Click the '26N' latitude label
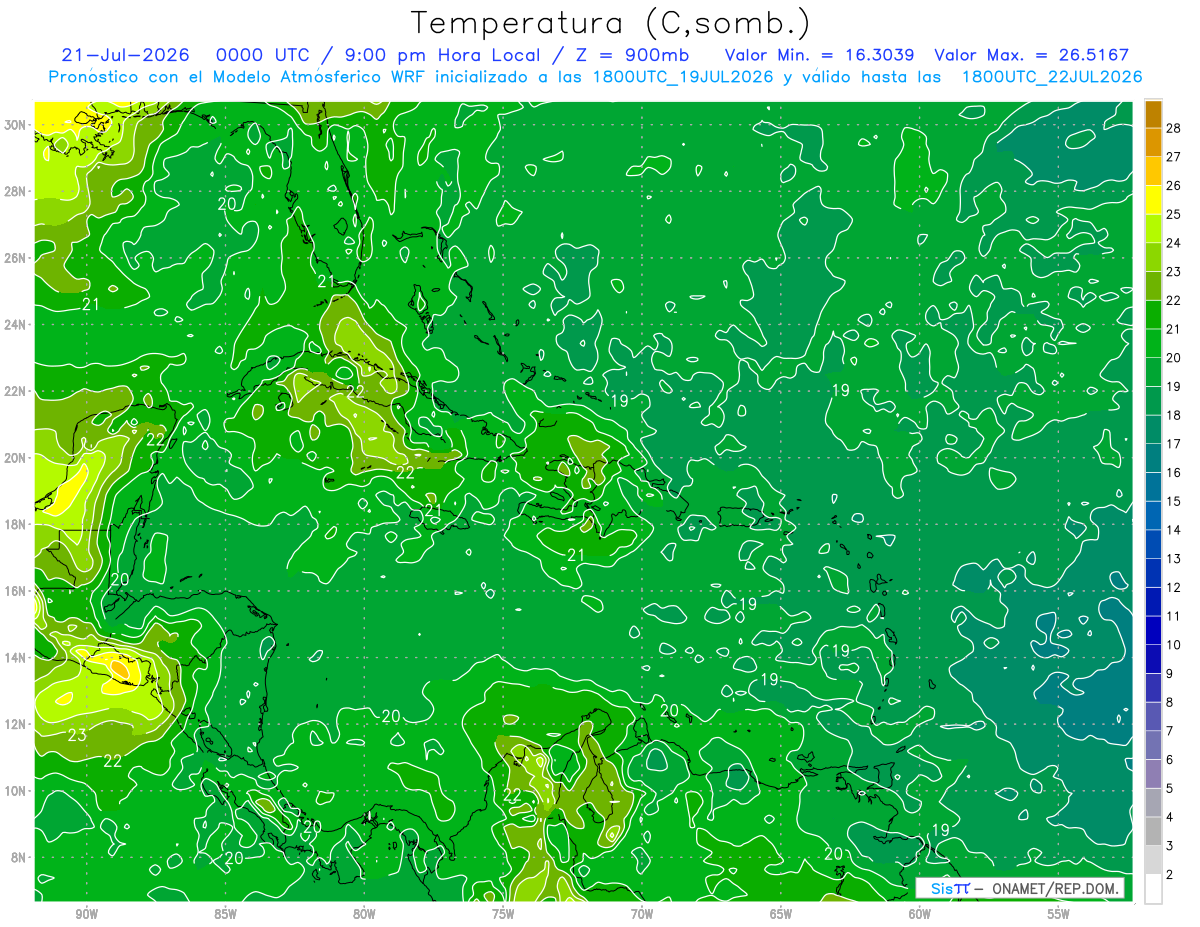The image size is (1200, 927). point(16,258)
